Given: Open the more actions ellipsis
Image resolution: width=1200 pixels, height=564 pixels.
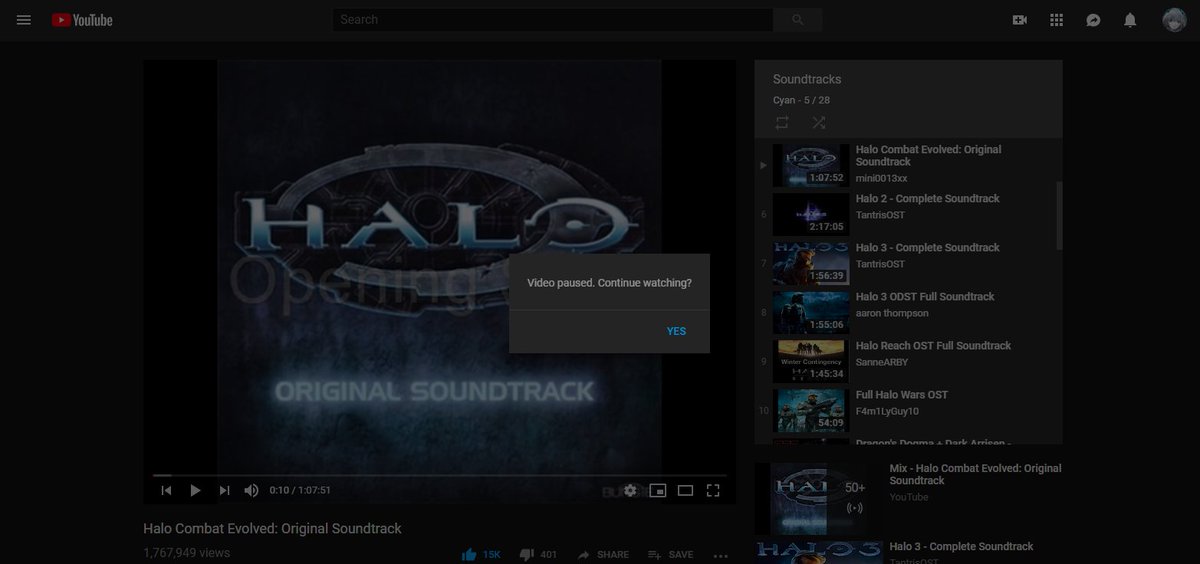Looking at the screenshot, I should pyautogui.click(x=721, y=555).
